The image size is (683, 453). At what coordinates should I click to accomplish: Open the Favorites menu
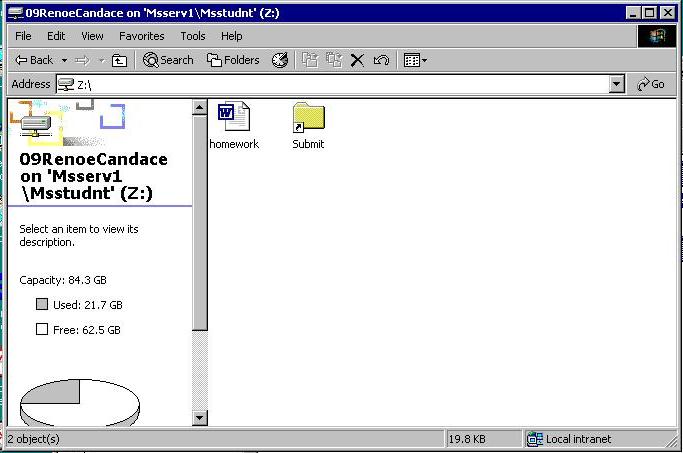[x=142, y=36]
